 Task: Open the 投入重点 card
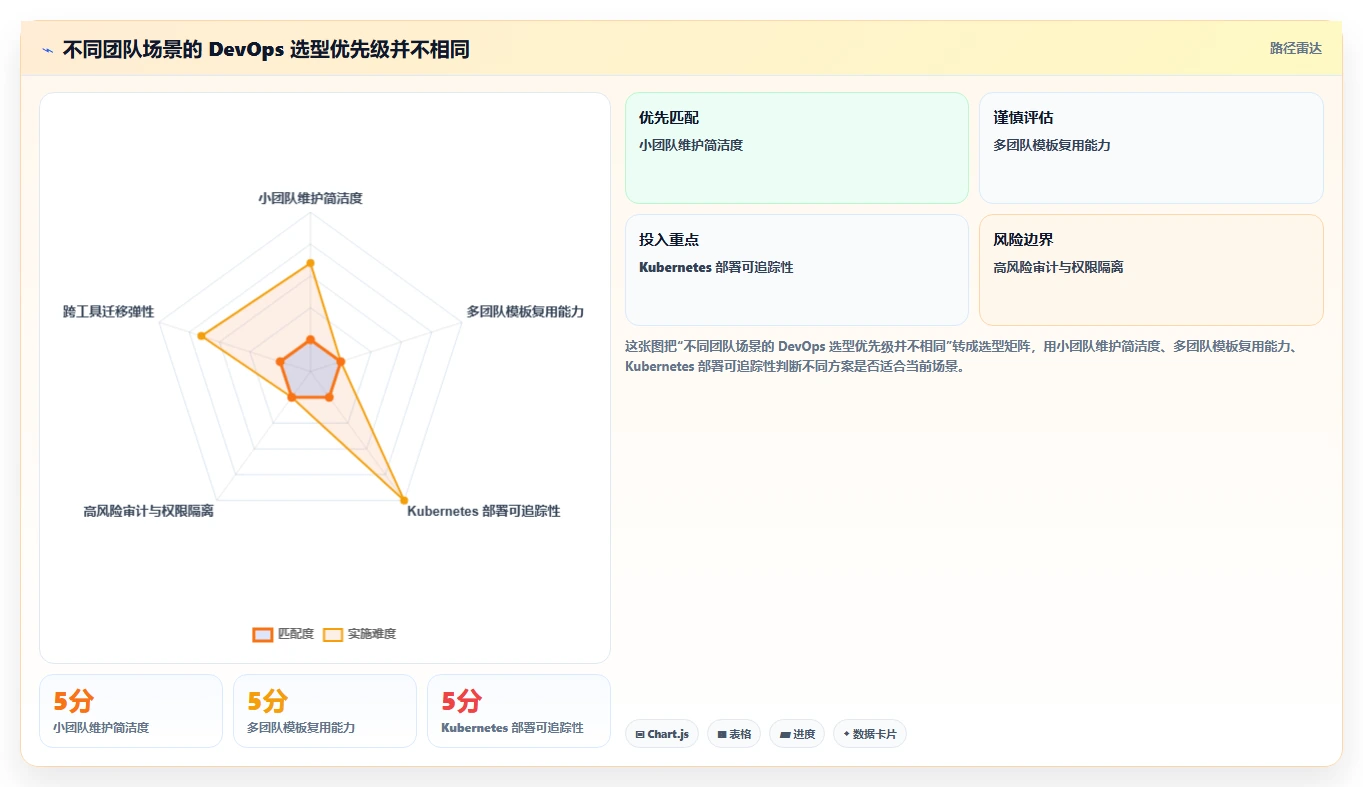797,270
